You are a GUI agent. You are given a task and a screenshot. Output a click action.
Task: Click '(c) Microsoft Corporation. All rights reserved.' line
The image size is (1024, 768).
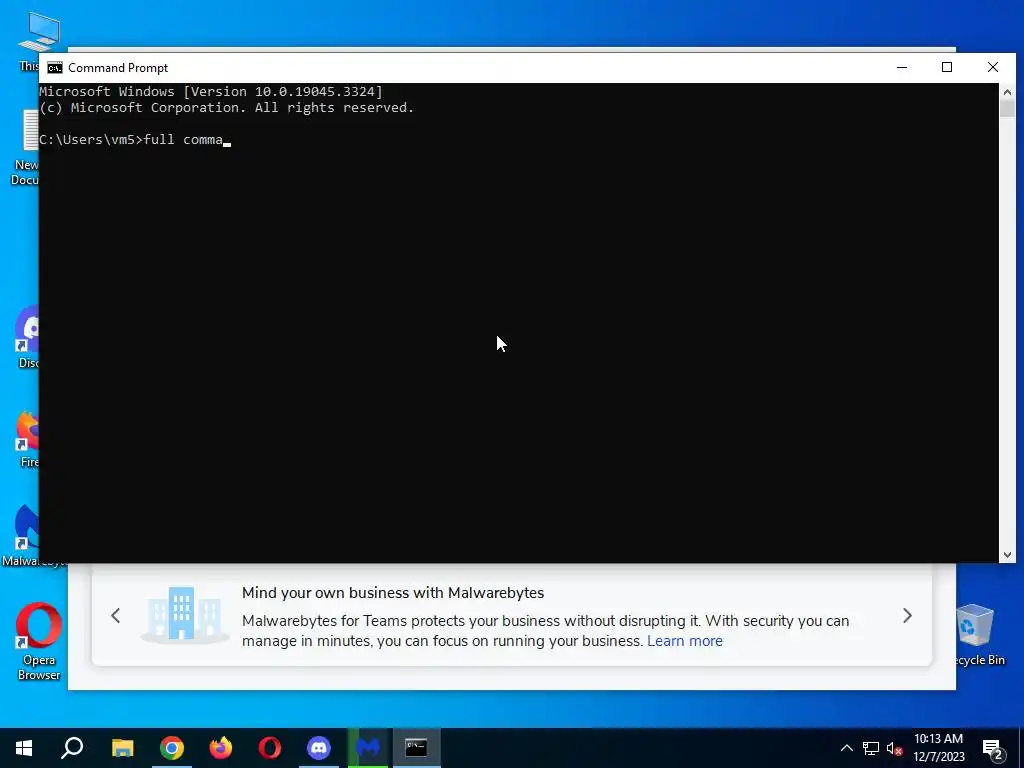click(x=227, y=108)
